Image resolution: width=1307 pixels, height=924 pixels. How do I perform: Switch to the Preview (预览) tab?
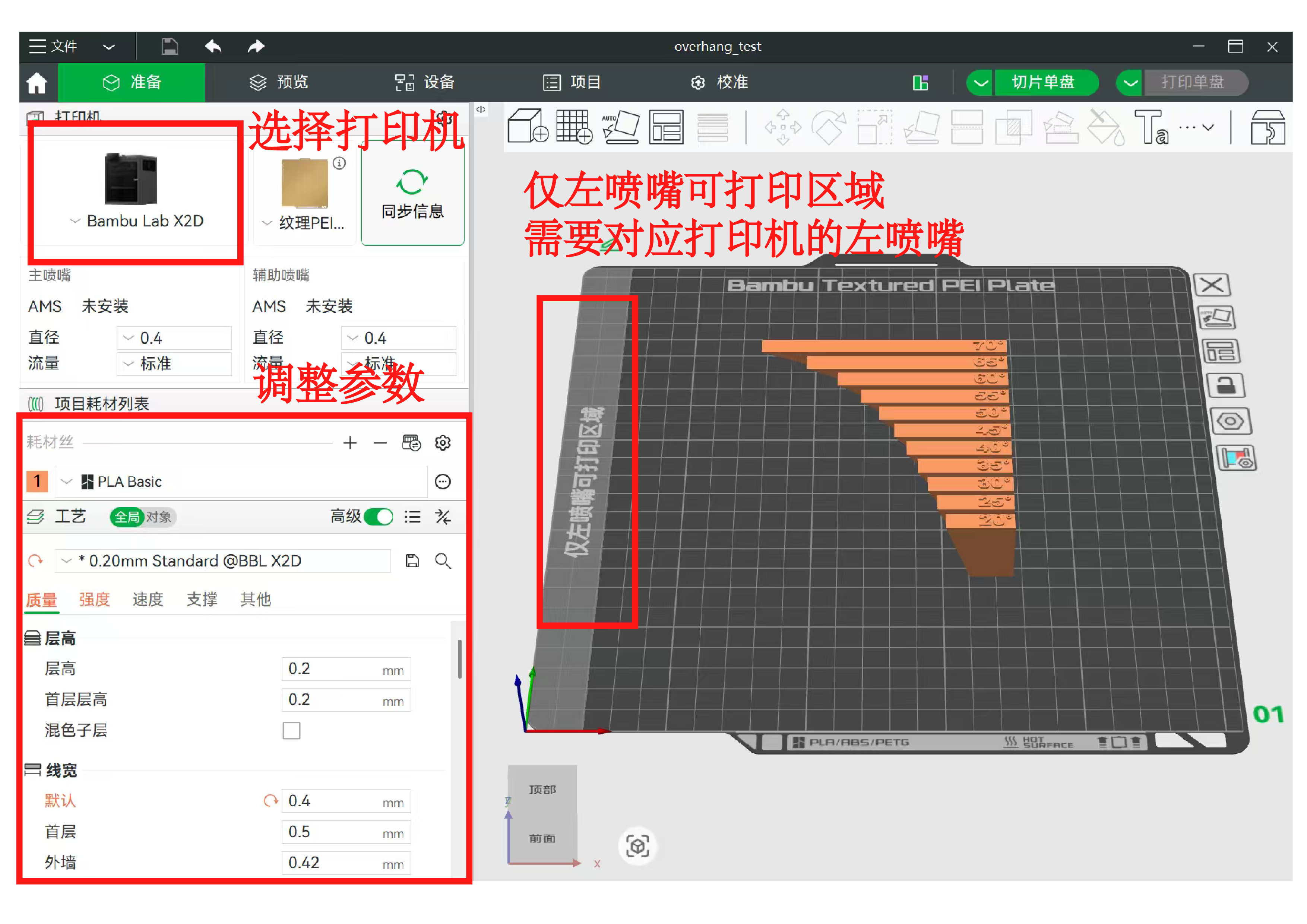pyautogui.click(x=279, y=83)
